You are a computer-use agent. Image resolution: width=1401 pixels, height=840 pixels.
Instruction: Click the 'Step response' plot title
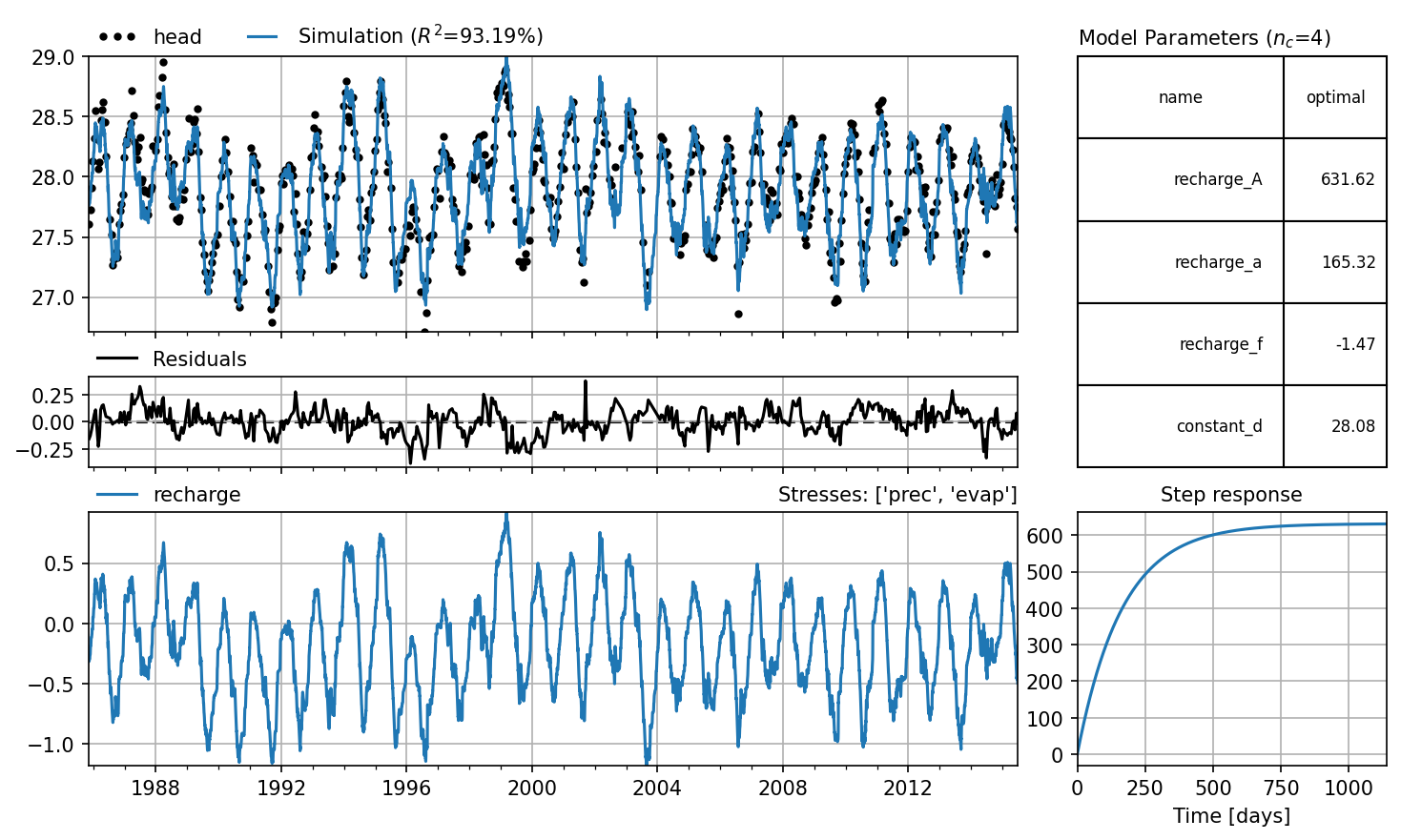pos(1231,495)
